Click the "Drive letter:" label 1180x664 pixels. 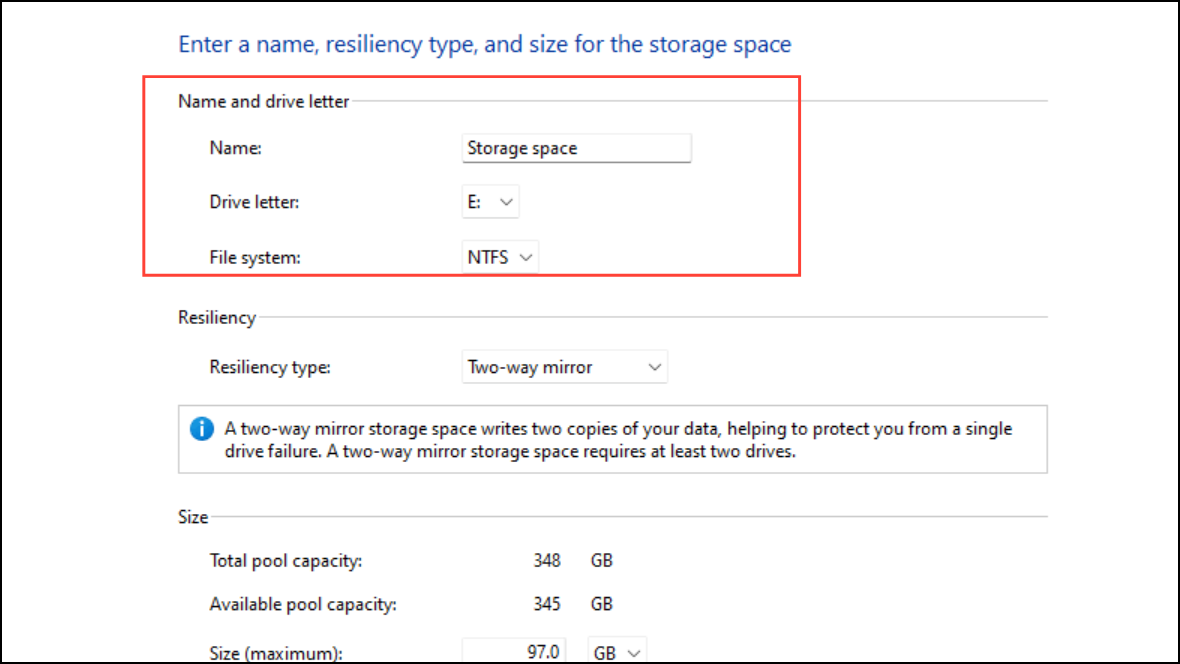(x=254, y=202)
